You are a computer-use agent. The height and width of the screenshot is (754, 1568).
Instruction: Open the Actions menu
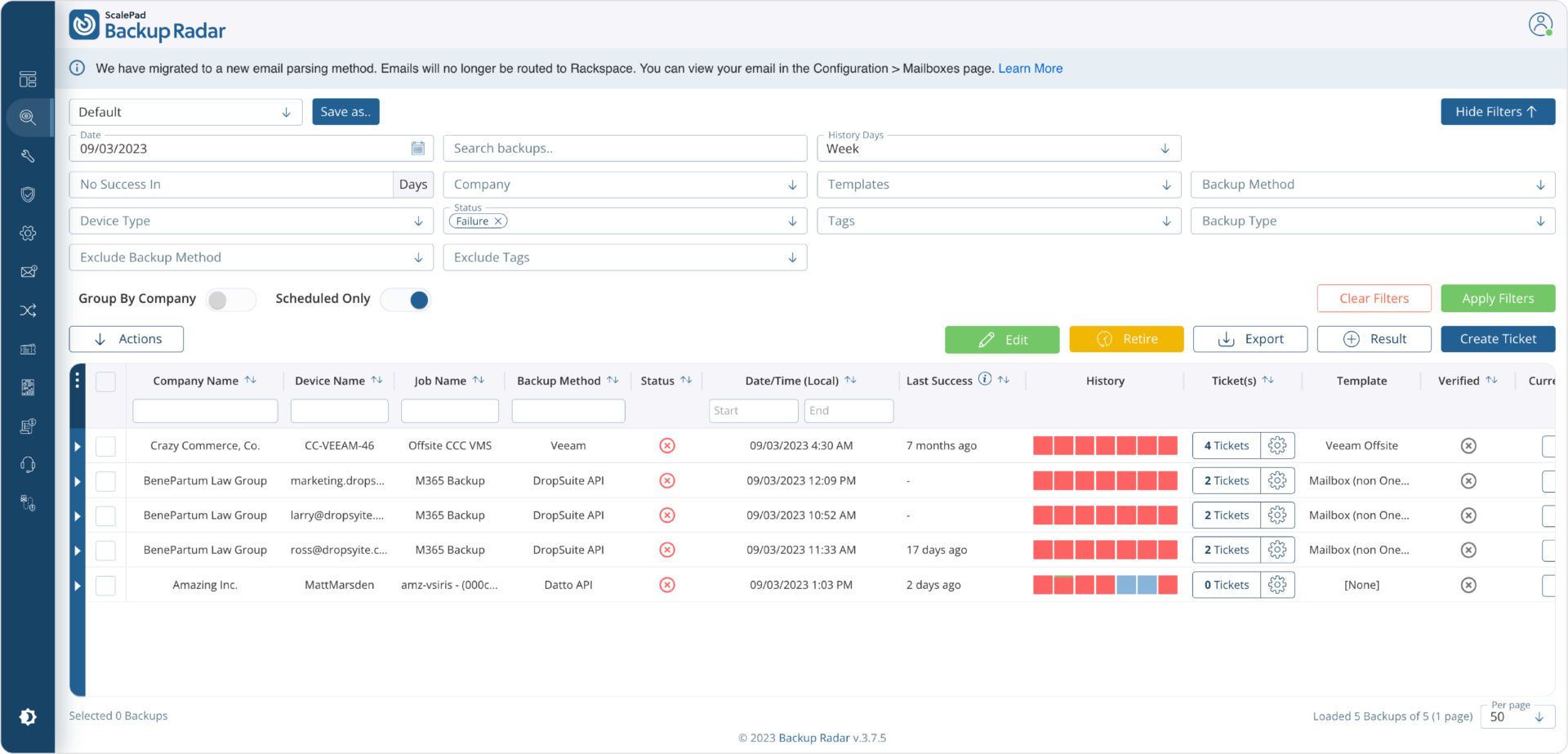127,339
